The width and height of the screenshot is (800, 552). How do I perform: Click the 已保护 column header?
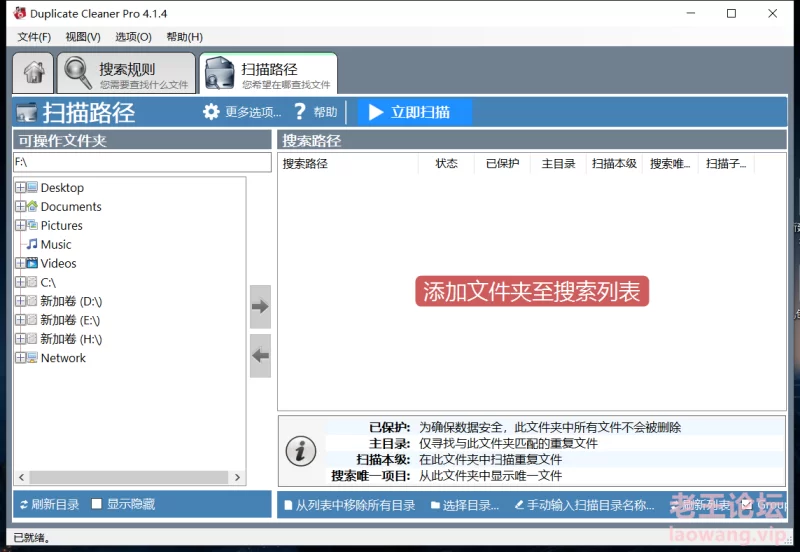pyautogui.click(x=503, y=164)
